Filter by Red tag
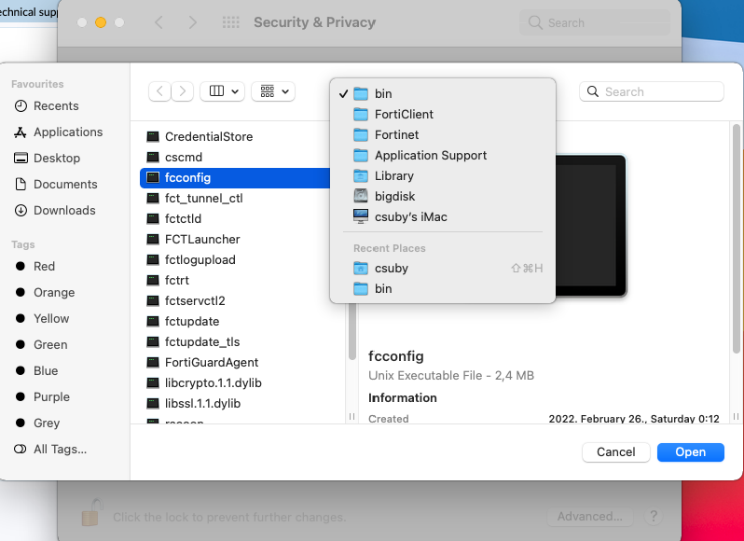The width and height of the screenshot is (744, 541). (x=44, y=266)
